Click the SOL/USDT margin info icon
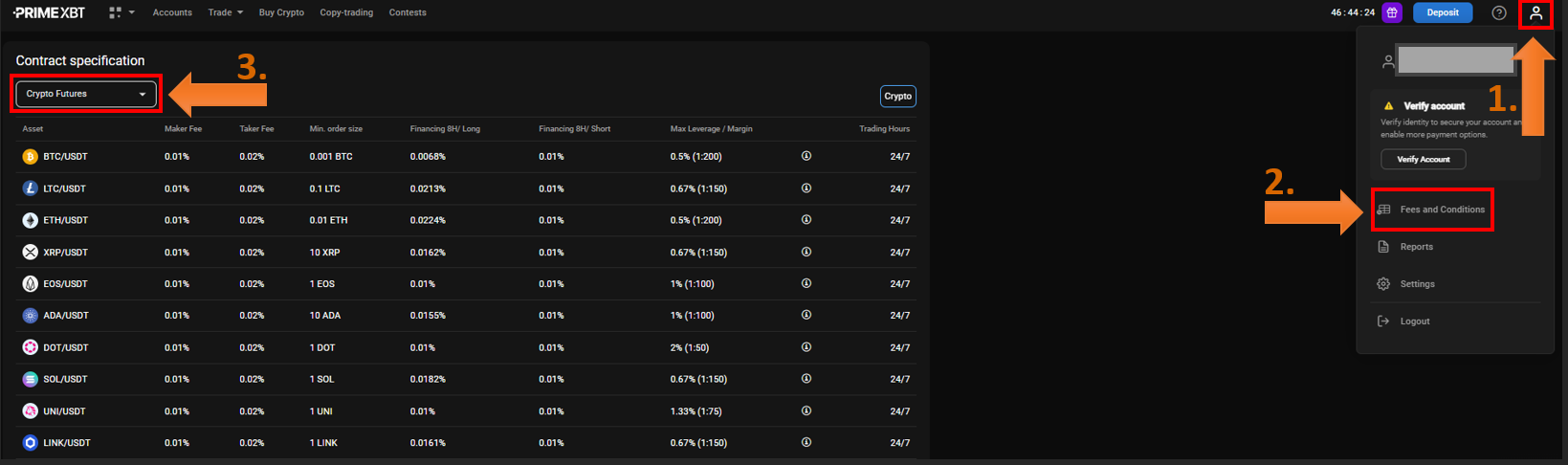Viewport: 1568px width, 465px height. tap(806, 379)
